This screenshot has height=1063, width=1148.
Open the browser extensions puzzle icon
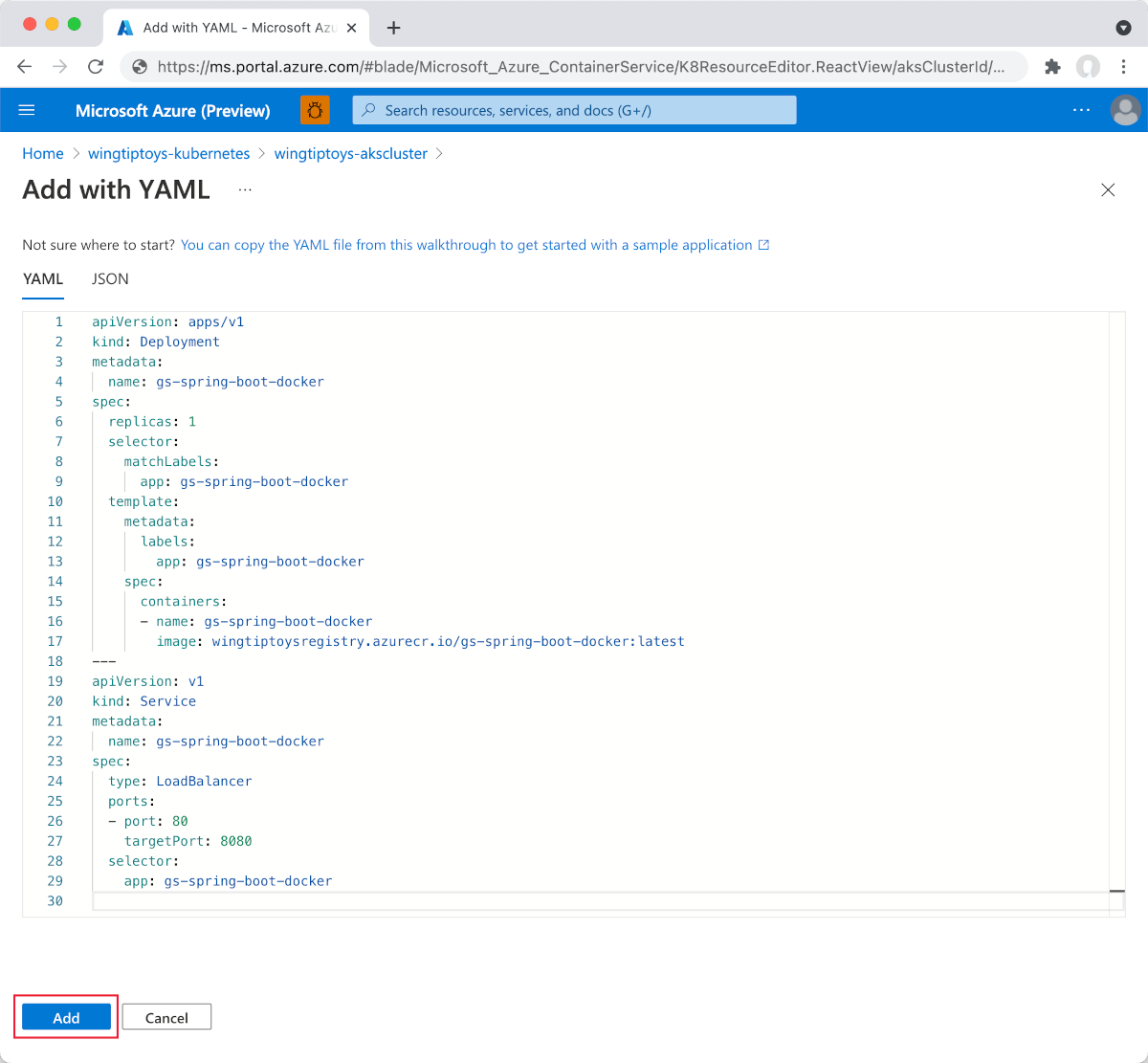click(x=1052, y=66)
